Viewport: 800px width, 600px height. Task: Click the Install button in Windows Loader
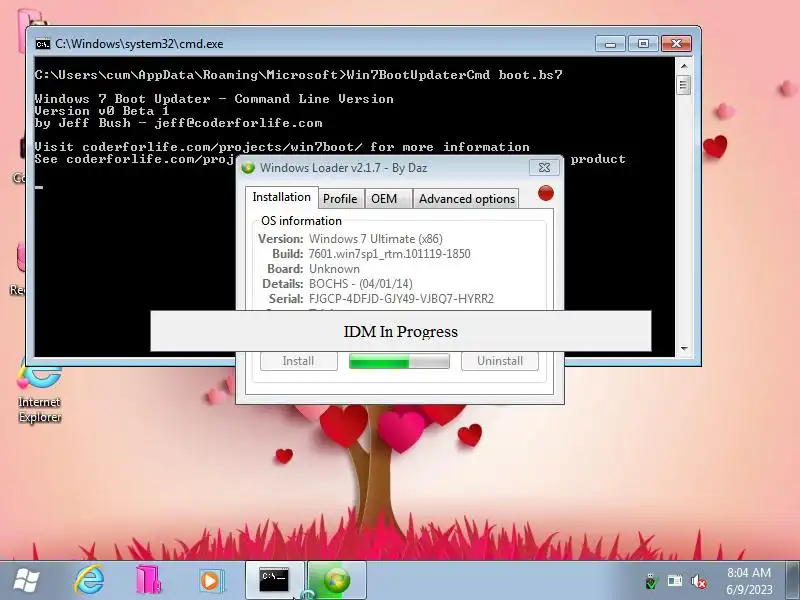(298, 361)
